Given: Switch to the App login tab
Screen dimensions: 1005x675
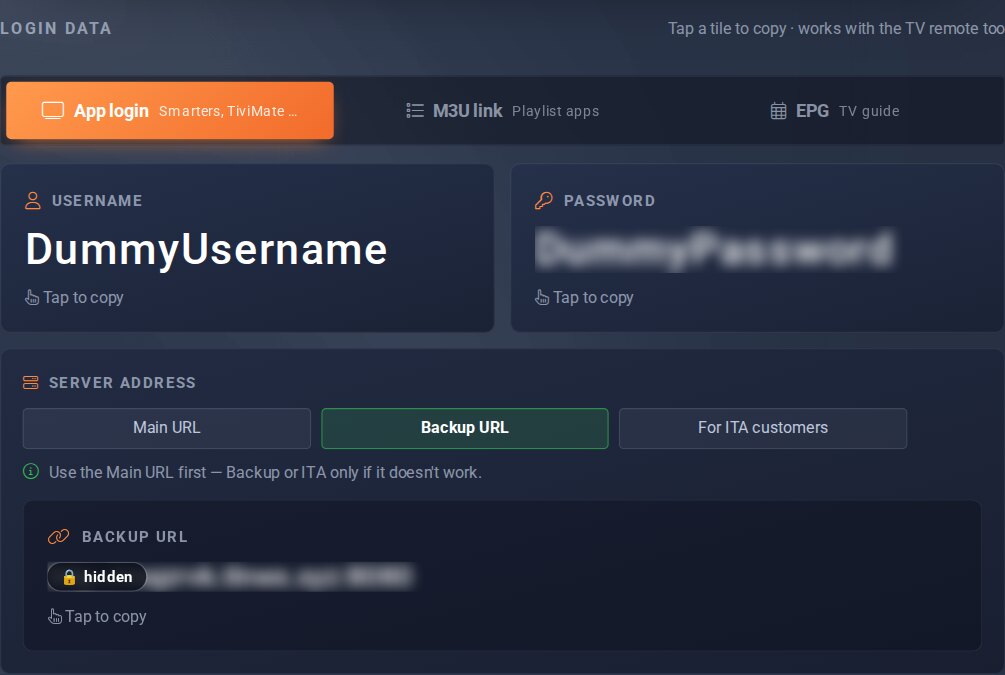Looking at the screenshot, I should (170, 110).
